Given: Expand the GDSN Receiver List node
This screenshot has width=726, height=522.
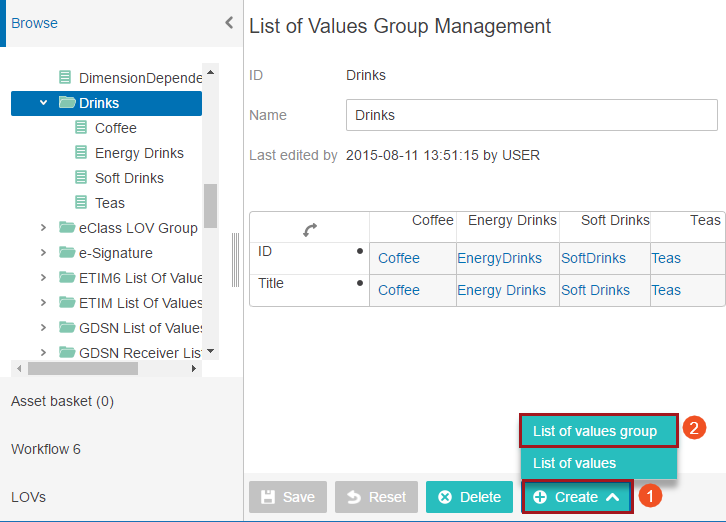Looking at the screenshot, I should (43, 352).
